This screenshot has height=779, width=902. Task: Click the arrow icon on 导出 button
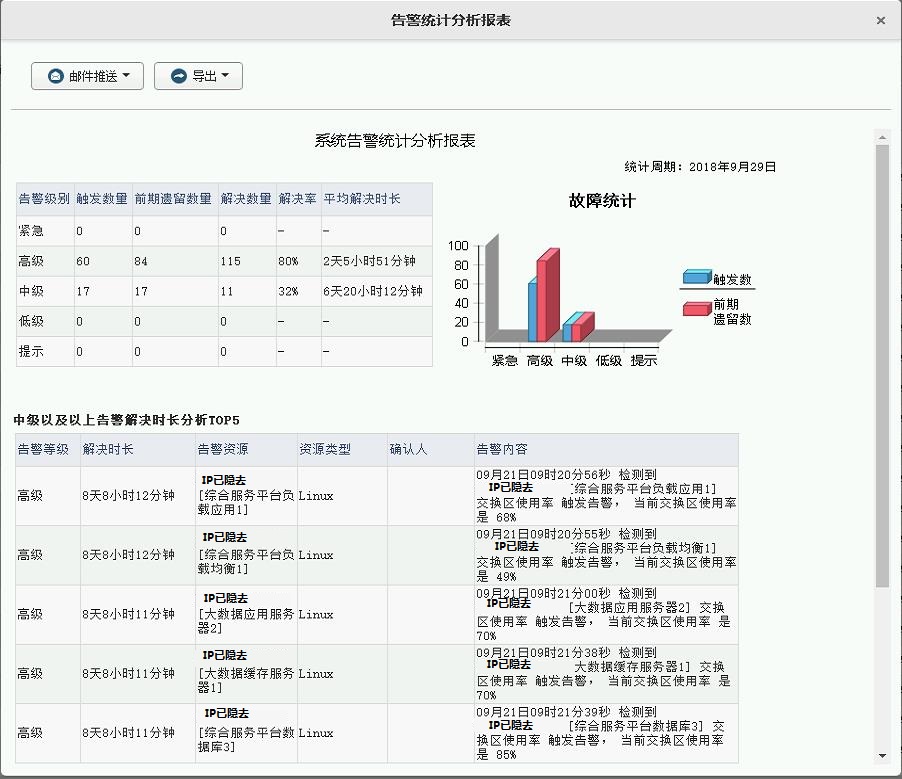[x=180, y=75]
